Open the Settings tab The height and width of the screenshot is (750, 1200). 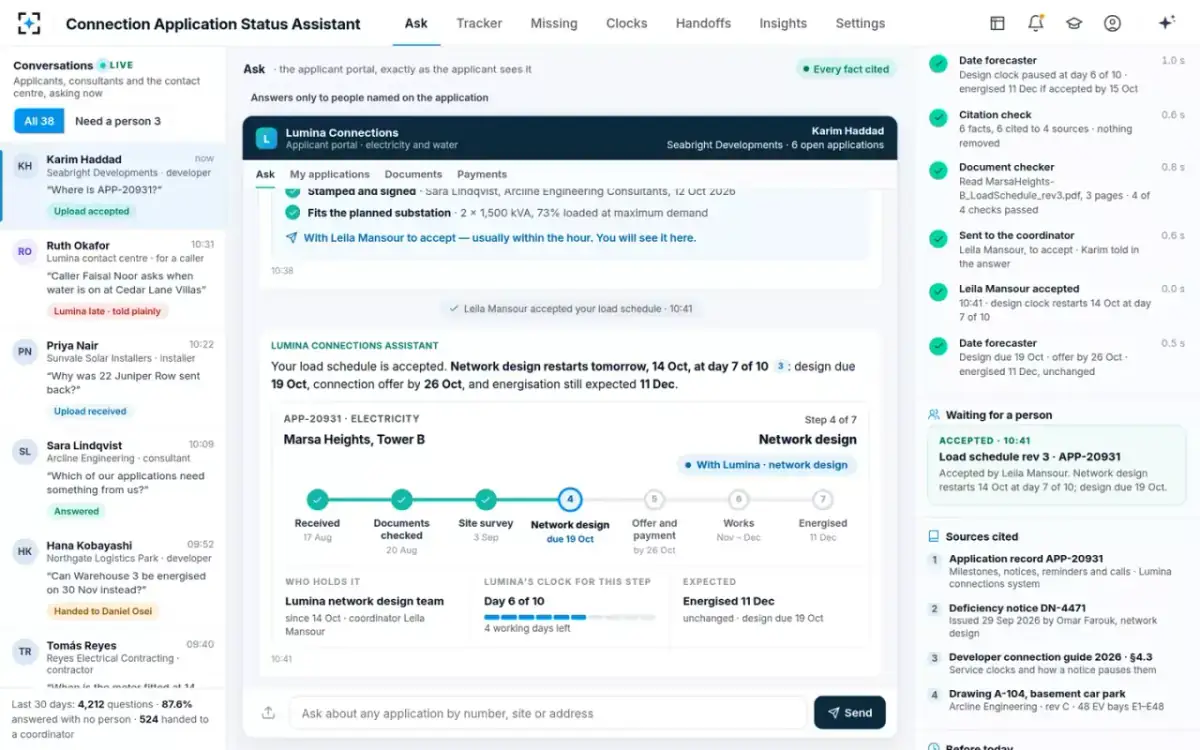tap(860, 23)
